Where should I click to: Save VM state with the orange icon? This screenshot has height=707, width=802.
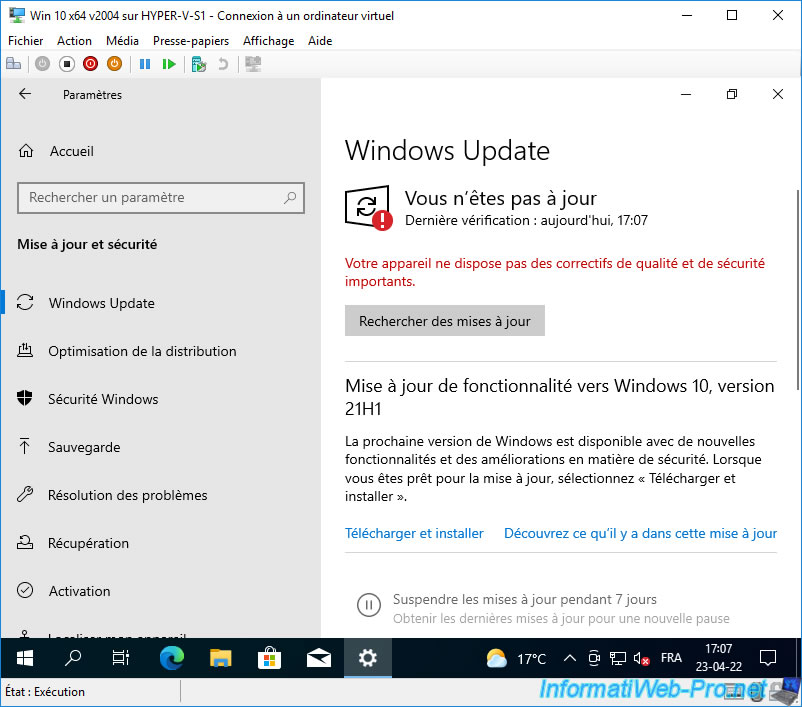coord(115,64)
